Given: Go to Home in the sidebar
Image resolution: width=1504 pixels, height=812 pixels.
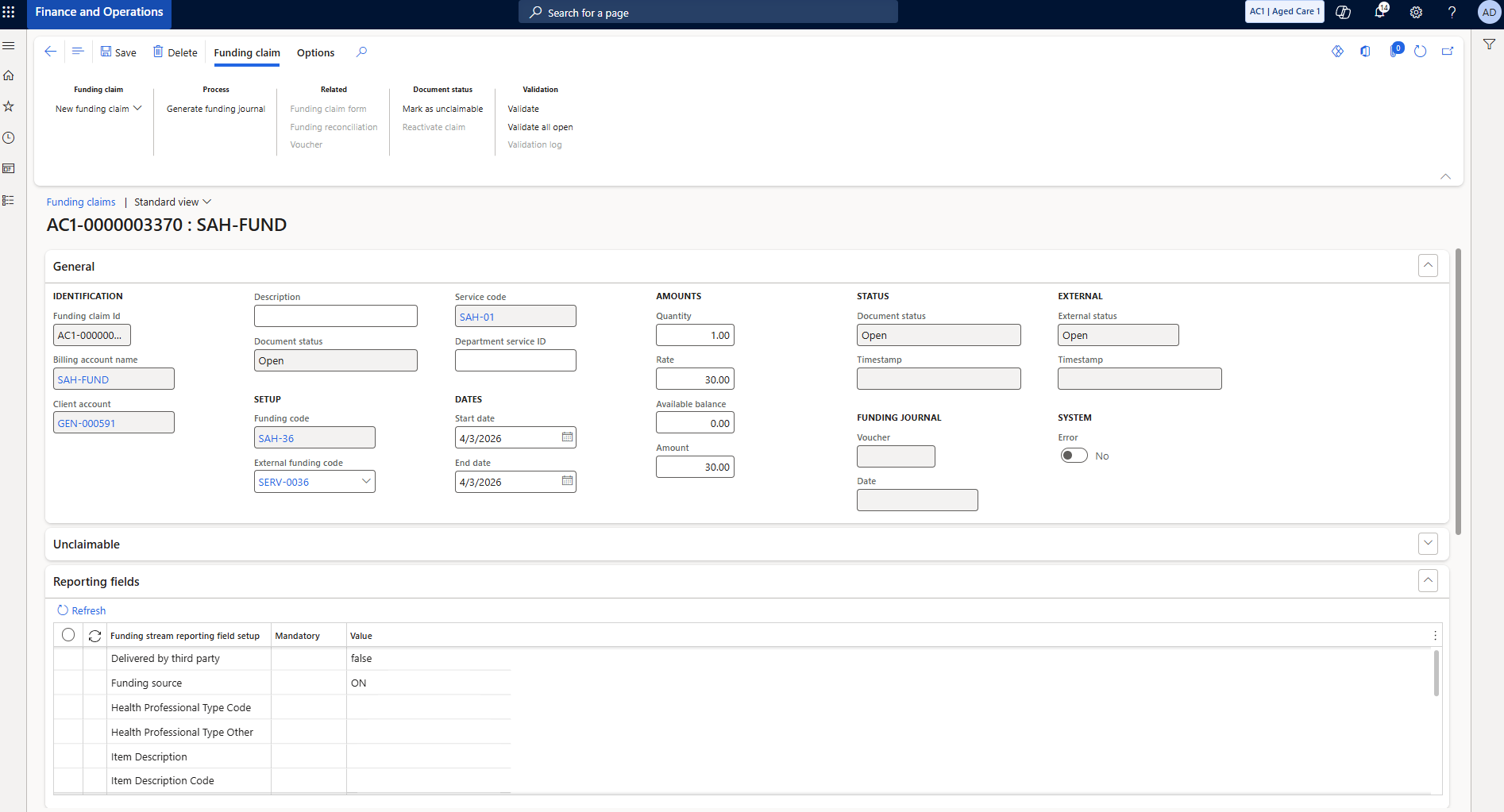Looking at the screenshot, I should click(9, 75).
